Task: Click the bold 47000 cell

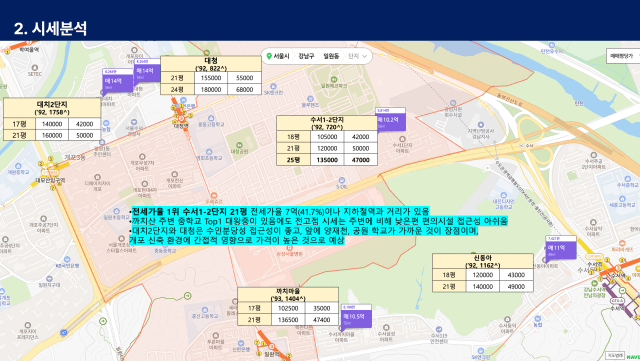Action: 360,160
